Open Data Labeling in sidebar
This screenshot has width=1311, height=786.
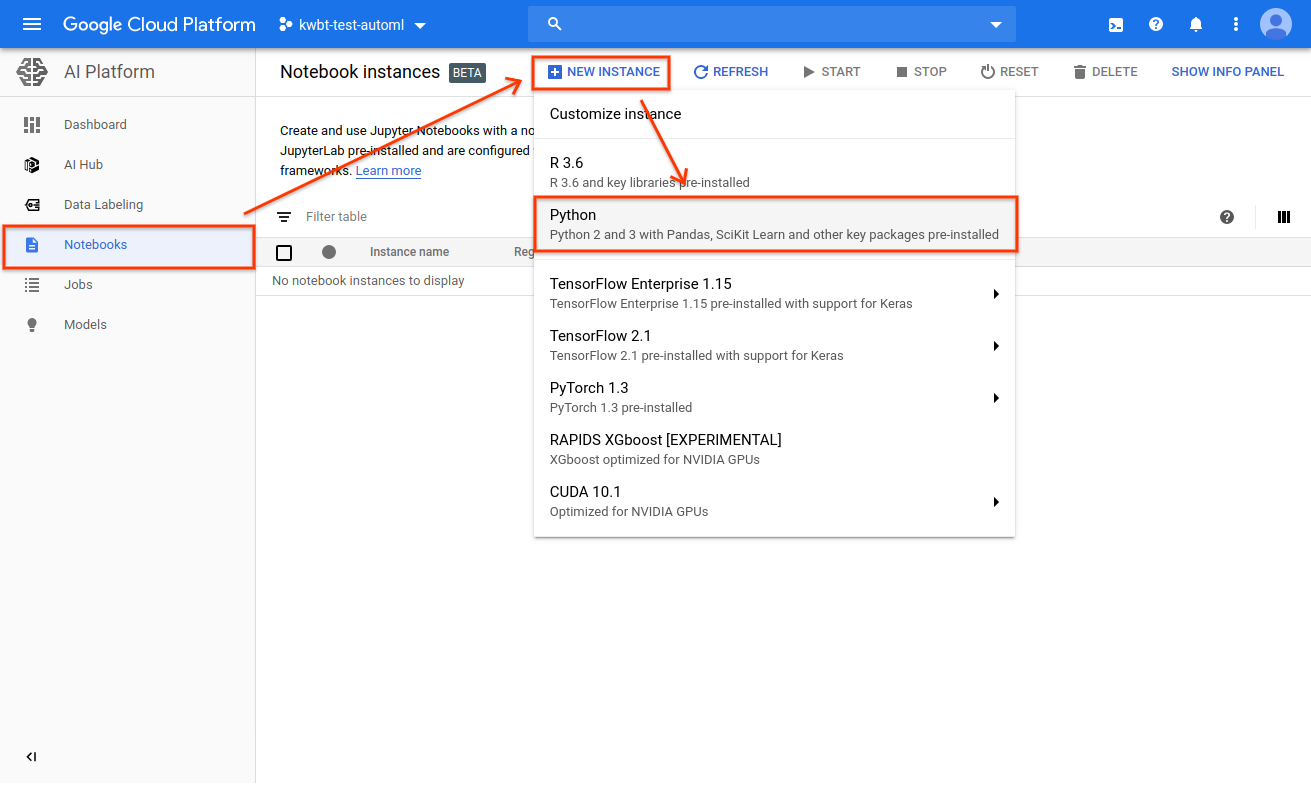pyautogui.click(x=128, y=205)
